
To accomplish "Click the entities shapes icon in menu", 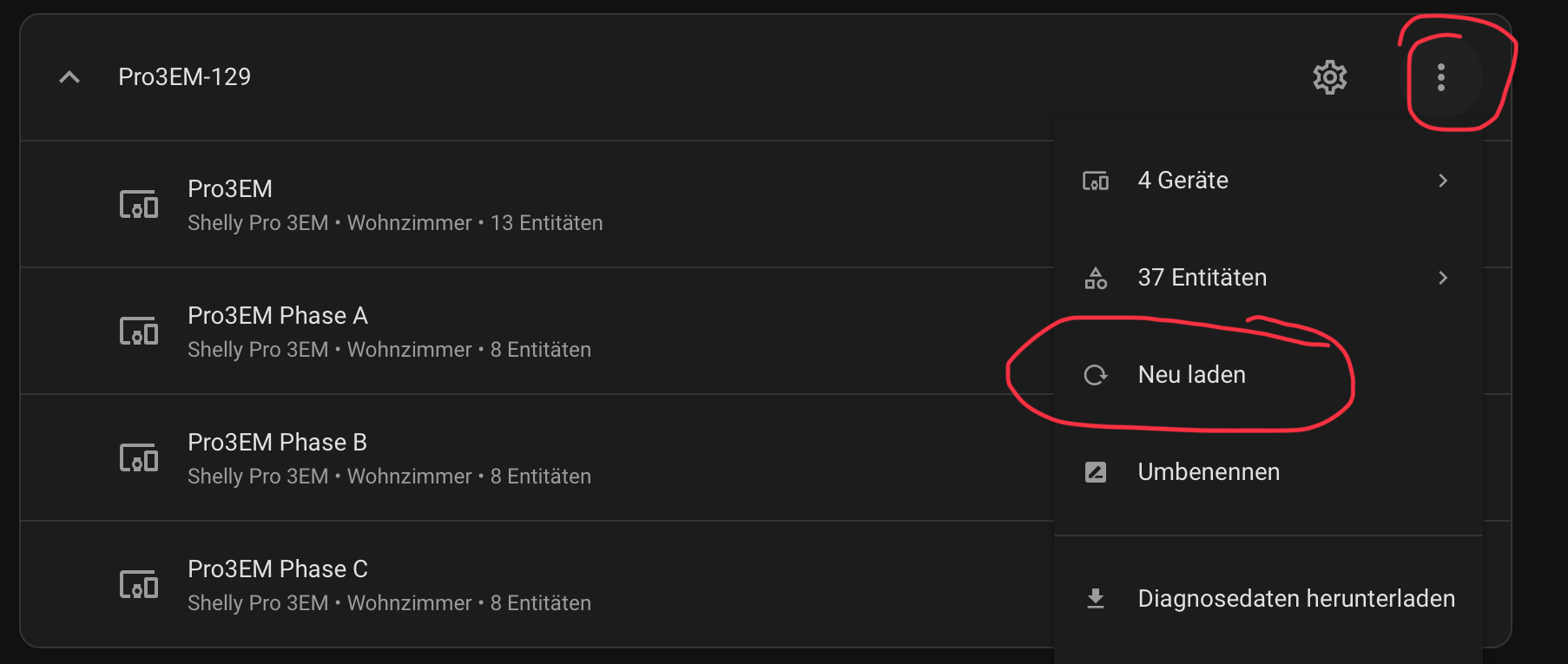I will 1096,278.
